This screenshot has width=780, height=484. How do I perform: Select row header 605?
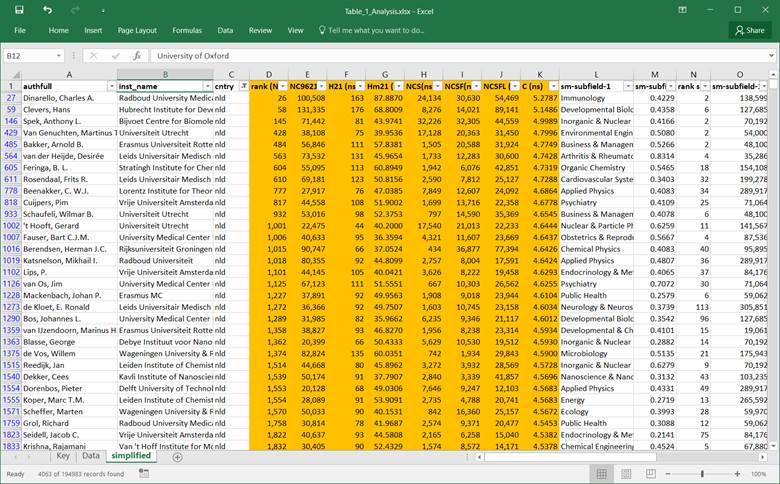pos(11,168)
